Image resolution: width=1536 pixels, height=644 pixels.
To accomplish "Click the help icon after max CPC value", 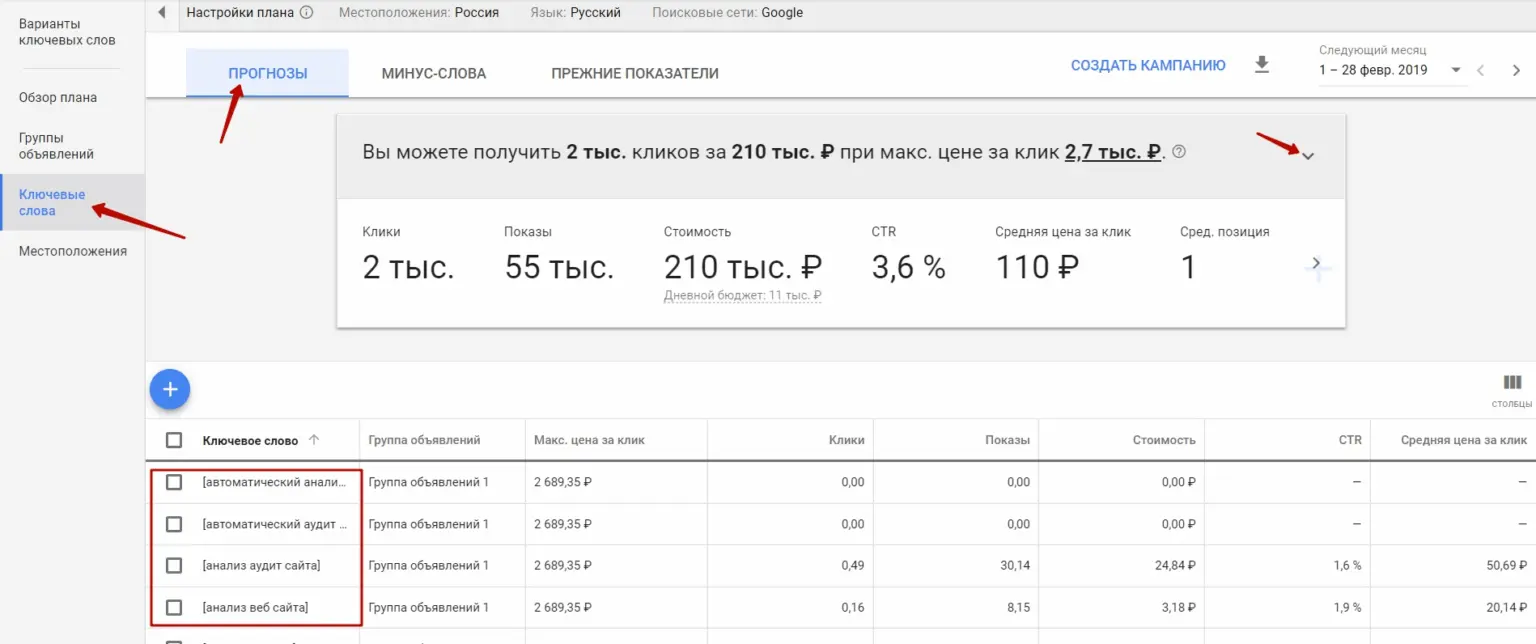I will (1178, 151).
